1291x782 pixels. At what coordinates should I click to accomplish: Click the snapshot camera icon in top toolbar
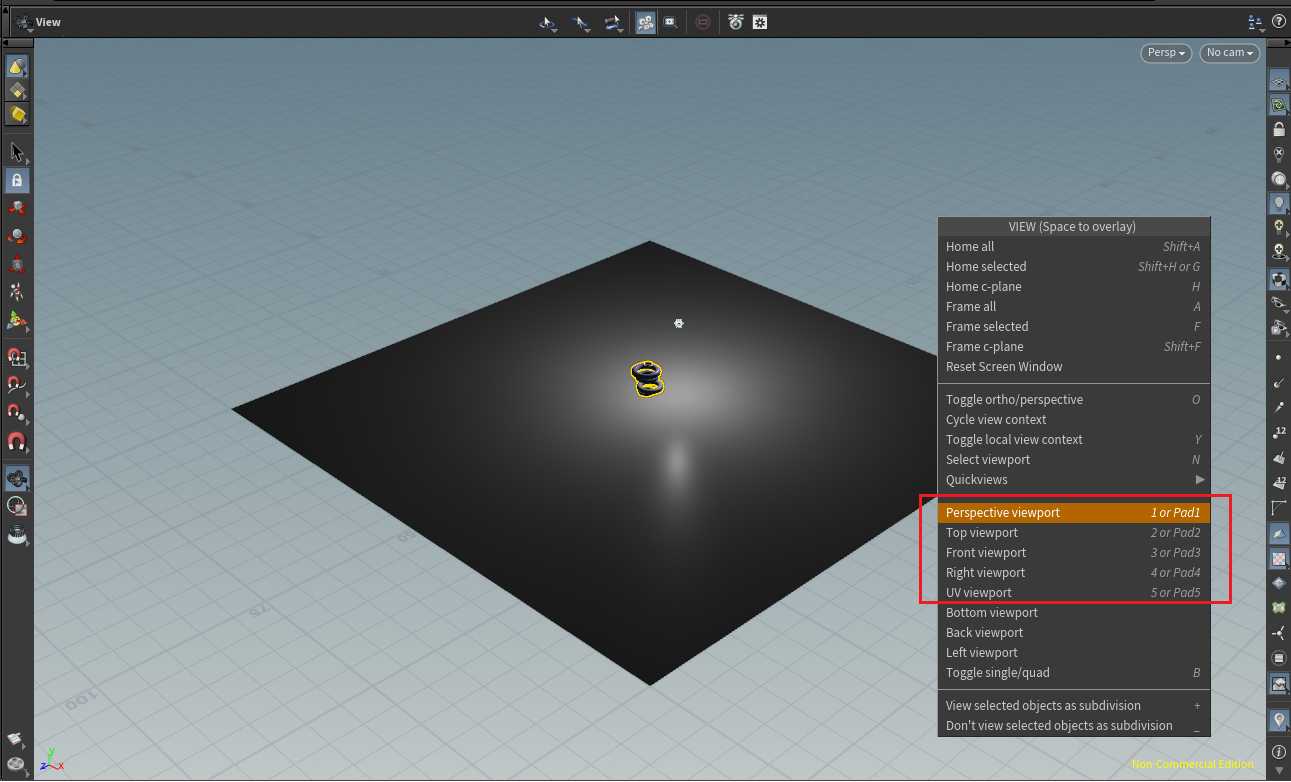coord(736,22)
